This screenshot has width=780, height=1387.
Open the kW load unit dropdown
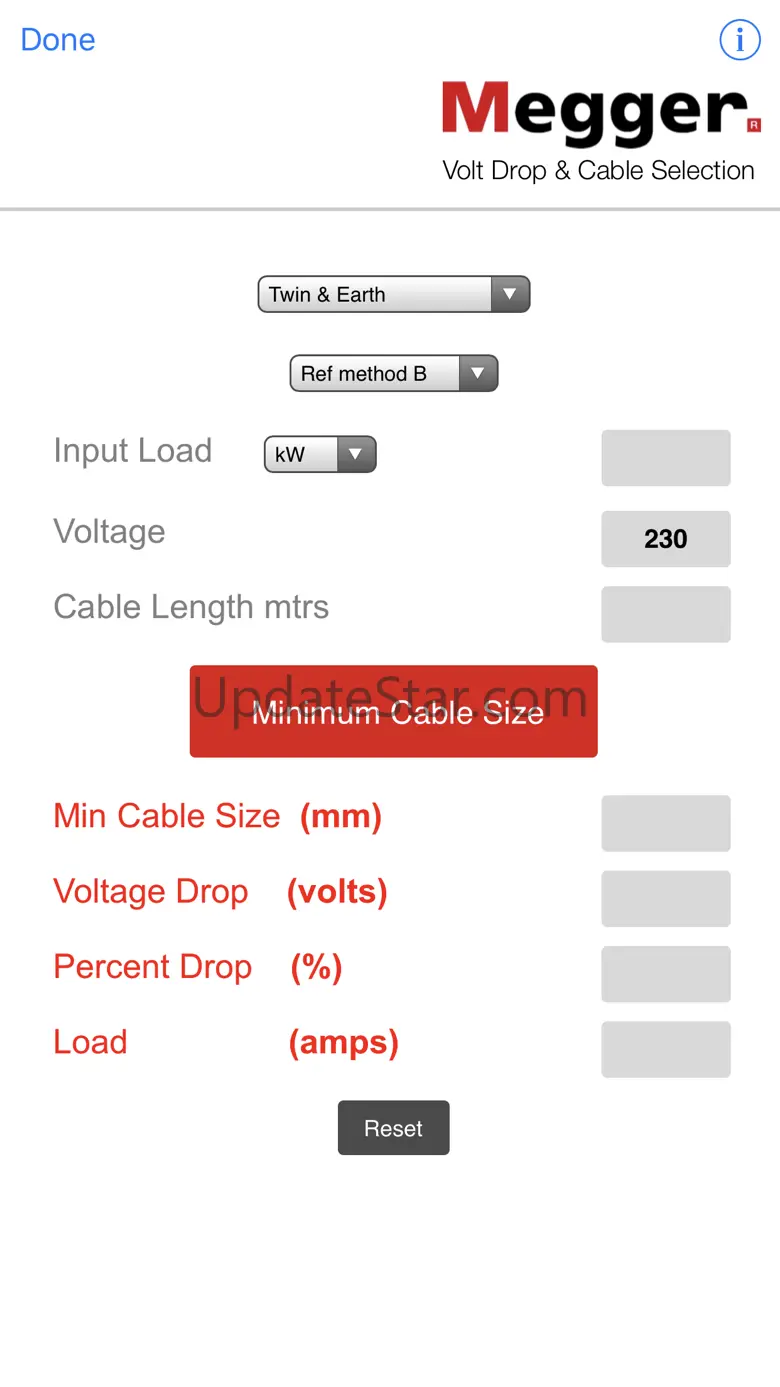[319, 455]
